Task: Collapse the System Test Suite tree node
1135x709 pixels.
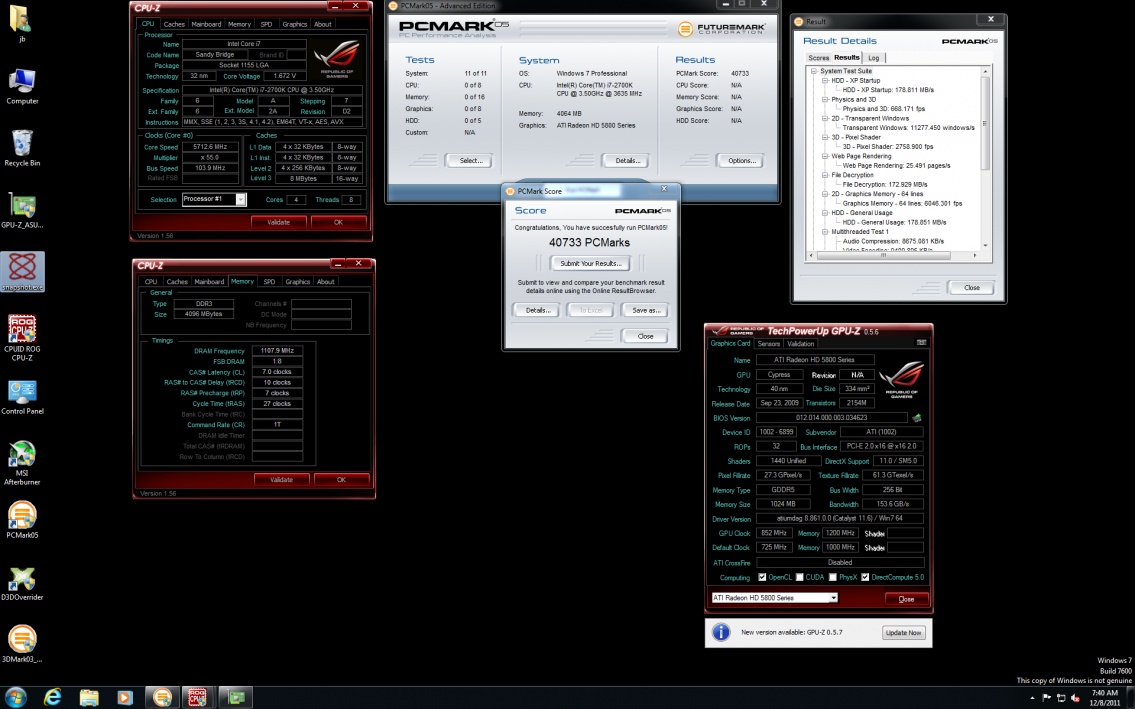Action: pyautogui.click(x=814, y=71)
